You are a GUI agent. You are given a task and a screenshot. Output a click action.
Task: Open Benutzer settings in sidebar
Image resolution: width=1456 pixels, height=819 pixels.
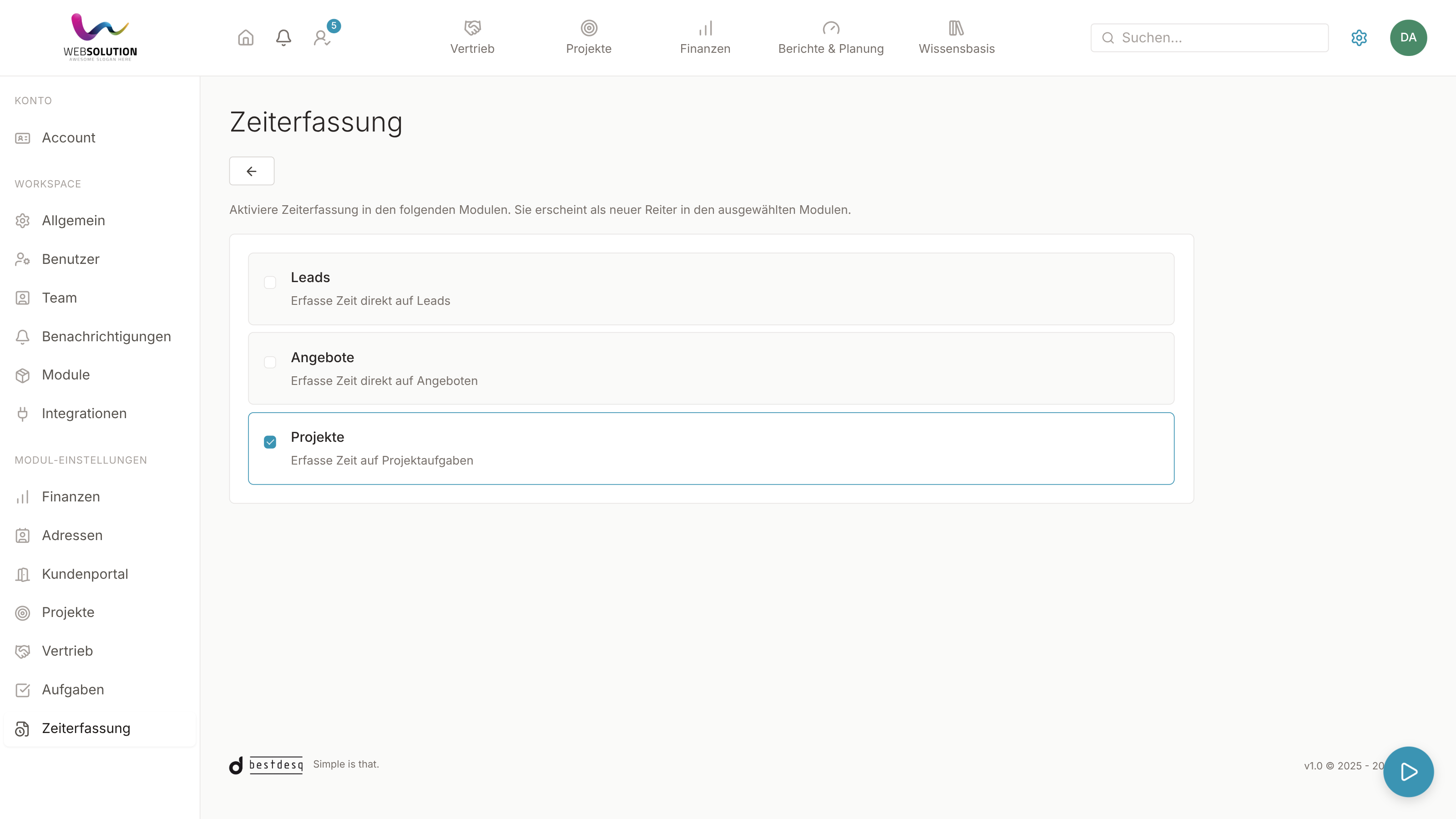[100, 259]
